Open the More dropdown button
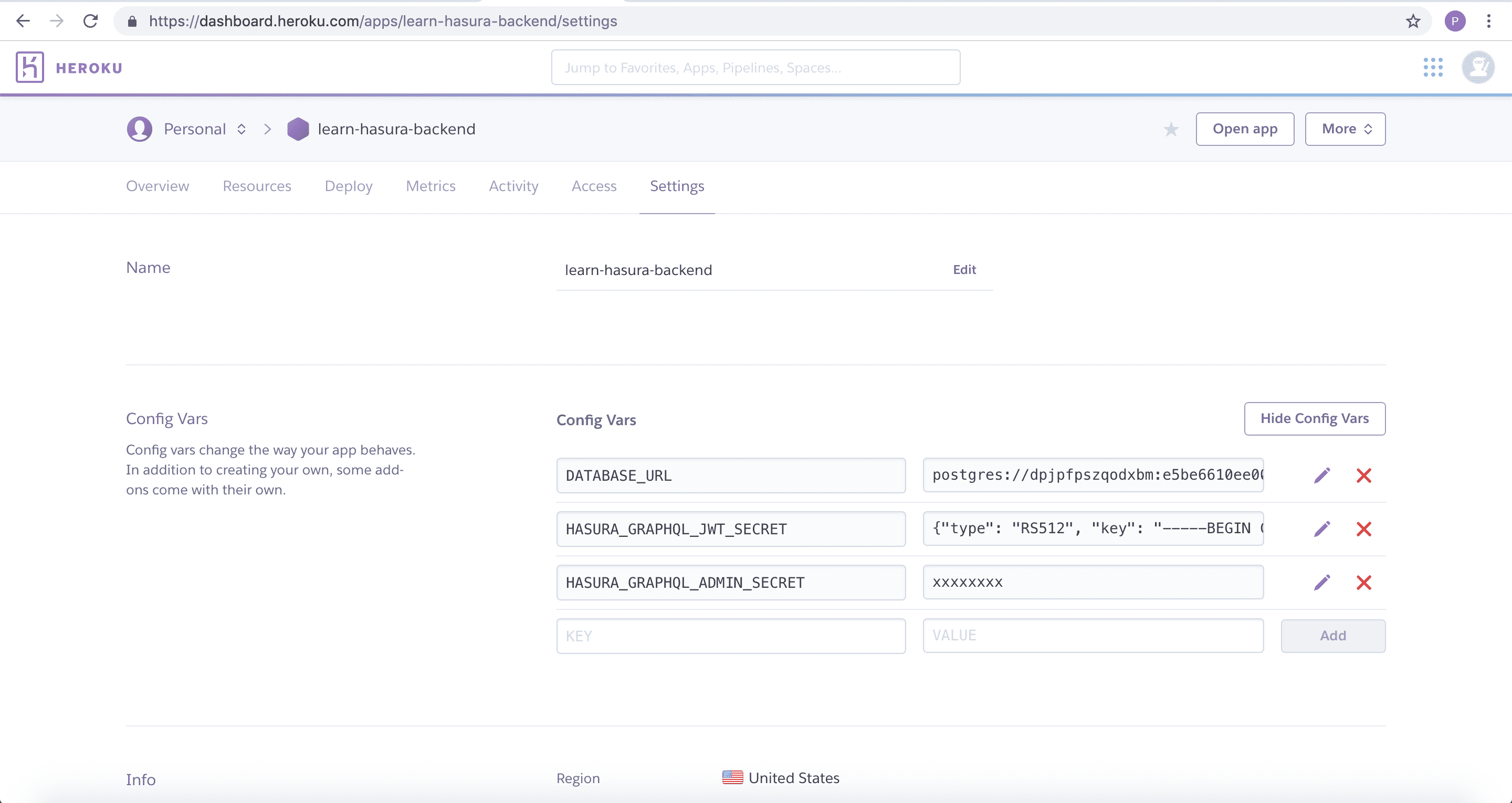Screen dimensions: 1512x803 1345,129
